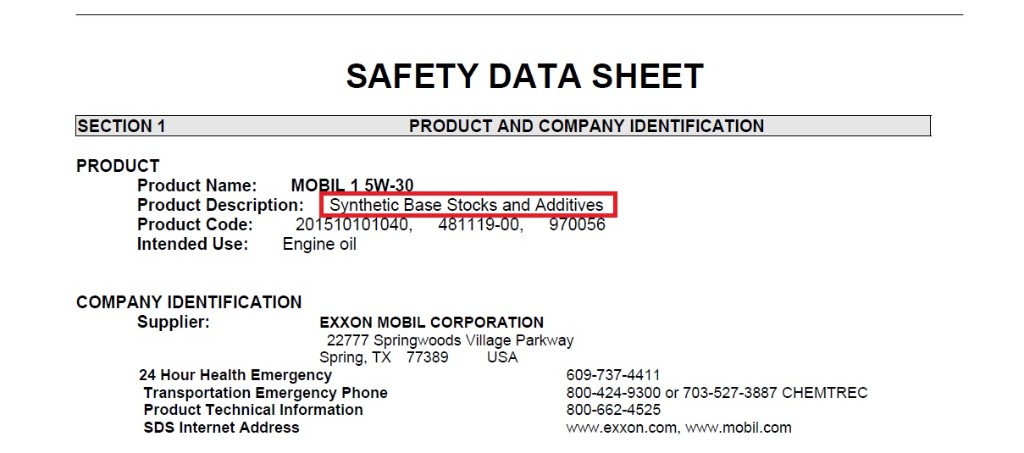The width and height of the screenshot is (1024, 453).
Task: Click the SAFETY DATA SHEET title
Action: [x=524, y=76]
